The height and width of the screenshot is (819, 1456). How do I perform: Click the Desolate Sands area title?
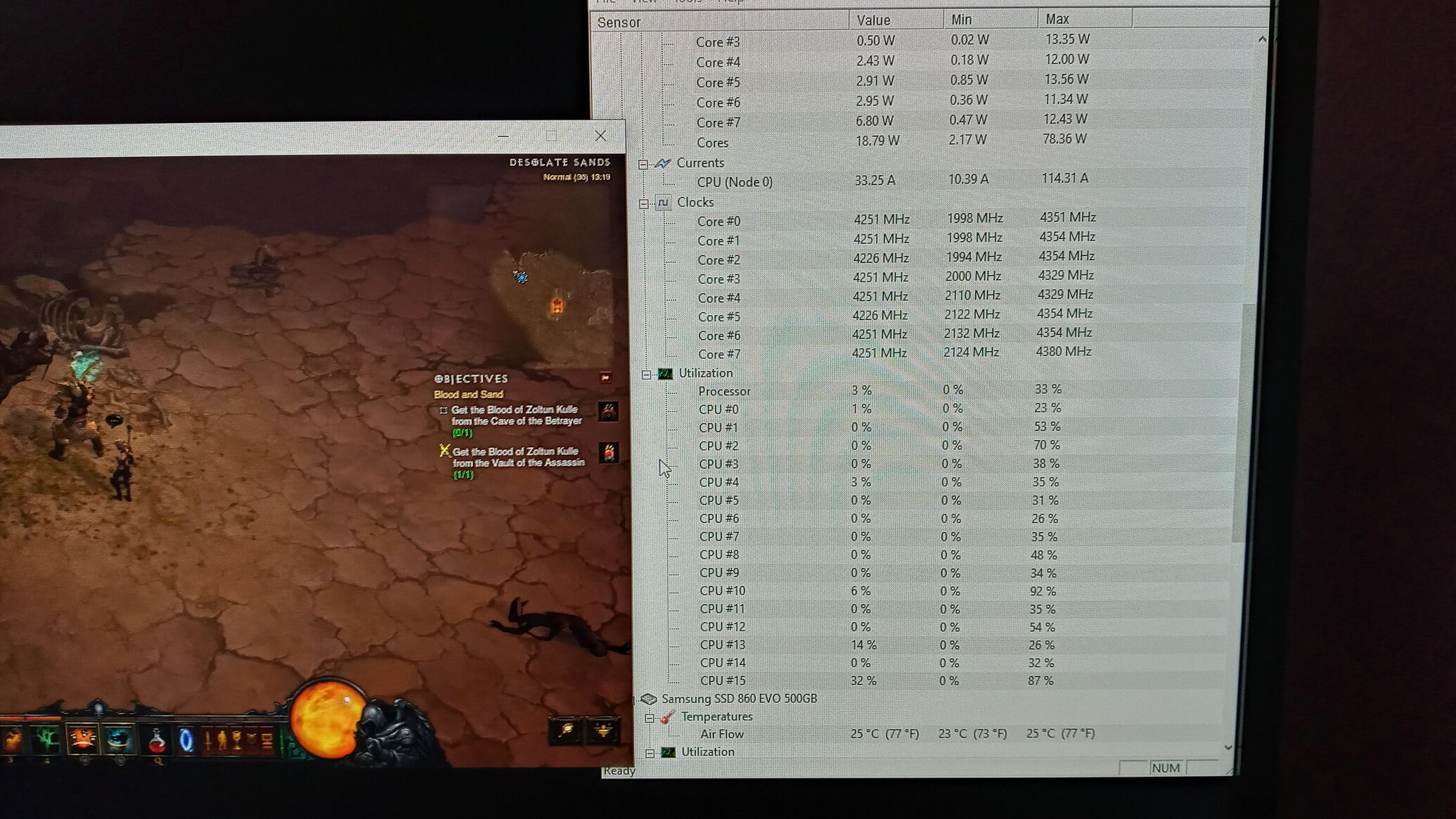click(560, 162)
